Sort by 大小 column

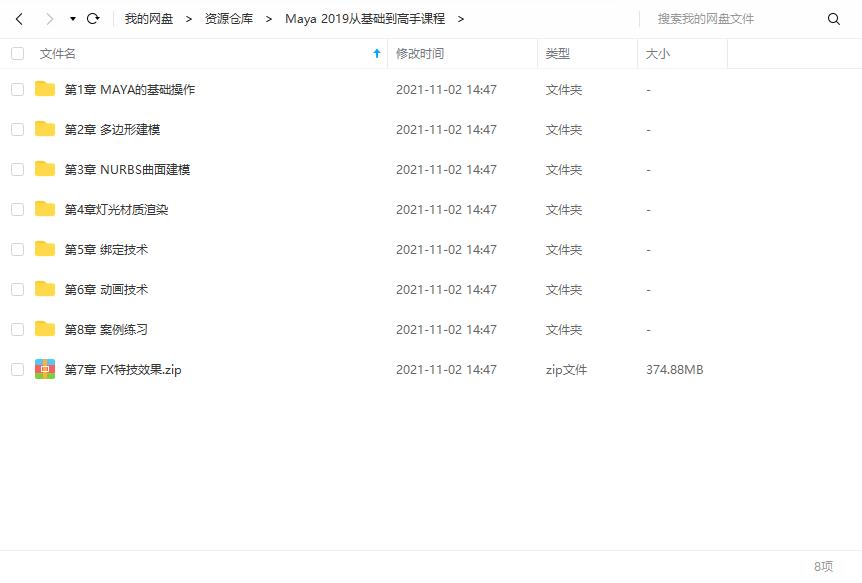[657, 53]
